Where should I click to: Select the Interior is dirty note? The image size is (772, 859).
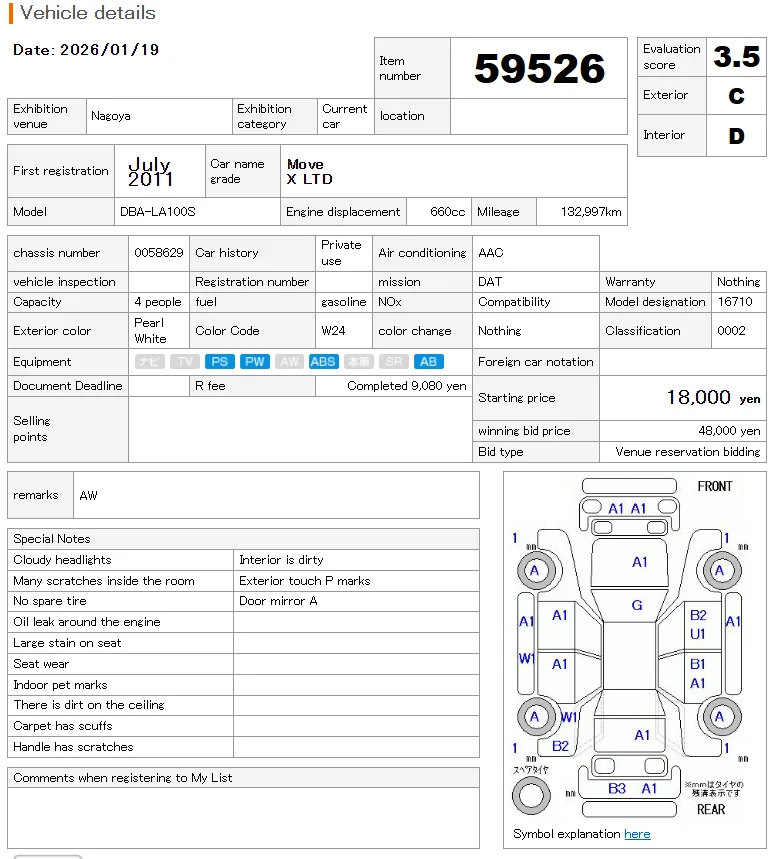(x=281, y=560)
